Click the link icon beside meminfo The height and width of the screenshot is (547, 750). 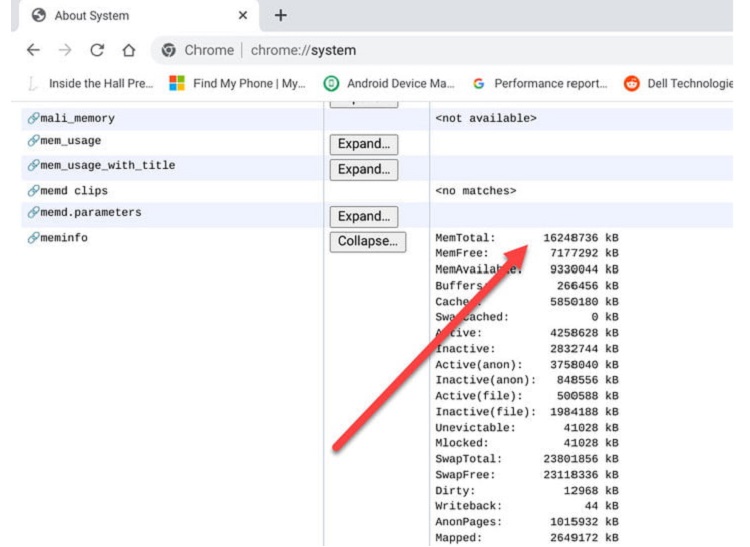[x=33, y=238]
